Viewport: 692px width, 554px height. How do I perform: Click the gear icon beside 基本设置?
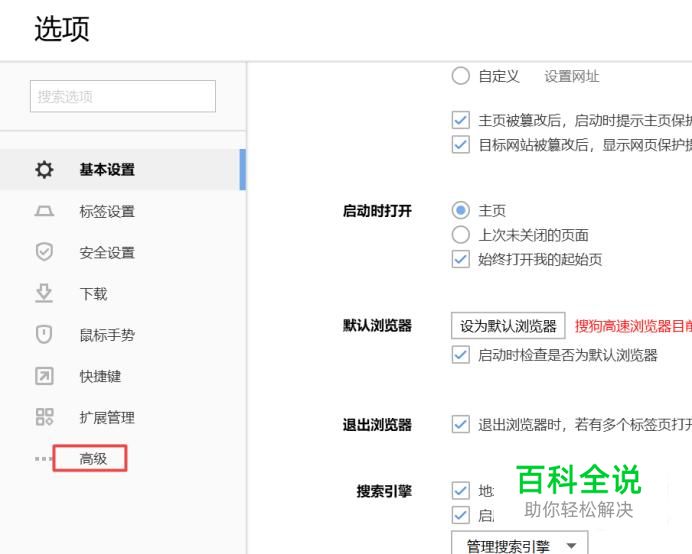pos(44,170)
